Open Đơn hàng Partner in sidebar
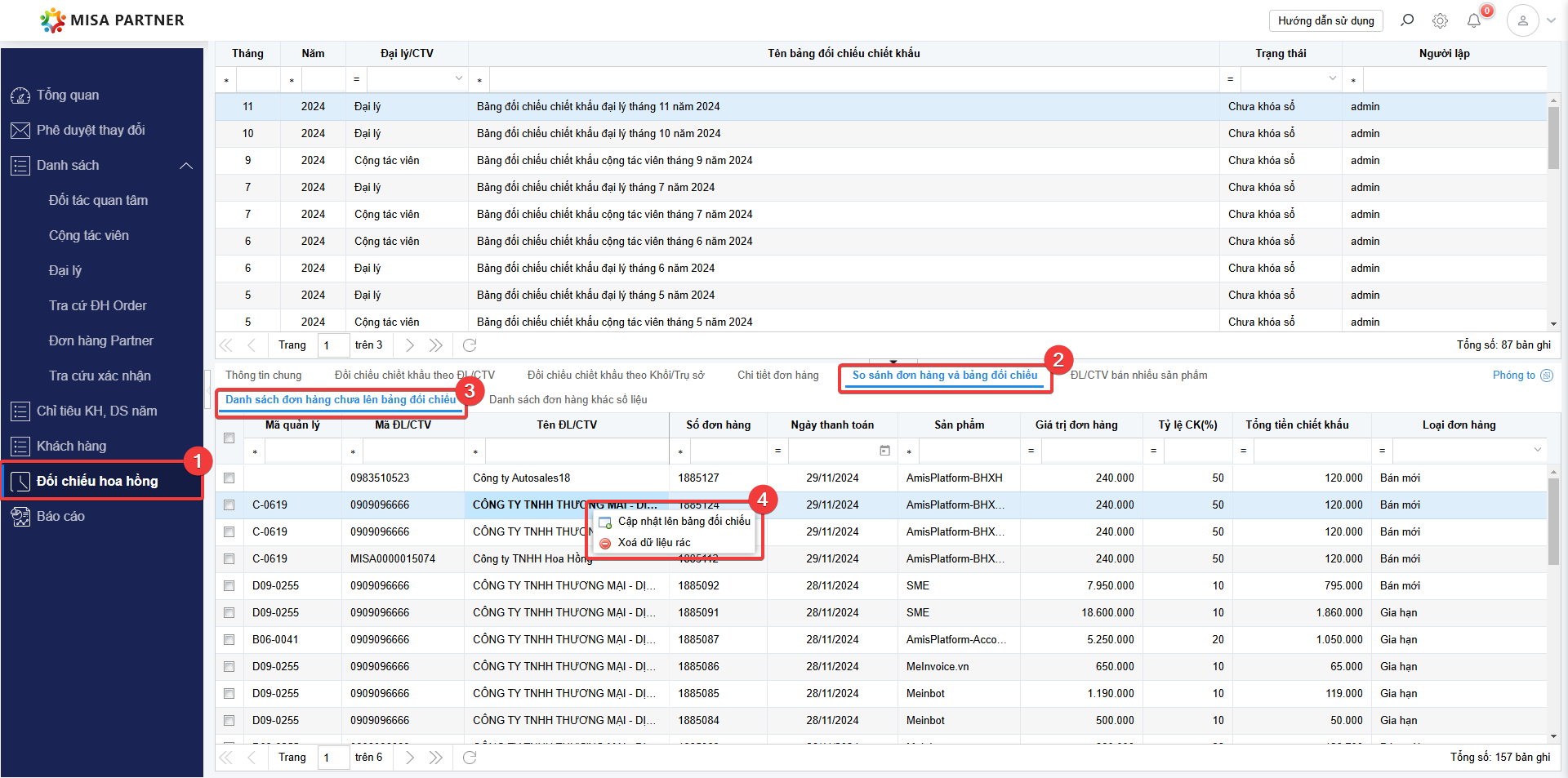Viewport: 1568px width, 778px height. (101, 341)
